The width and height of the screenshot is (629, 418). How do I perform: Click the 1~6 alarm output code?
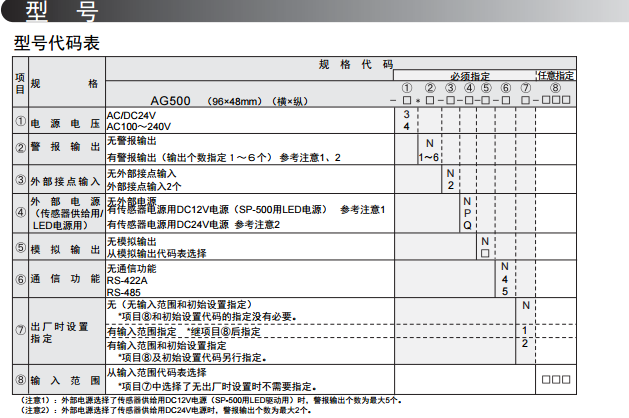point(429,157)
